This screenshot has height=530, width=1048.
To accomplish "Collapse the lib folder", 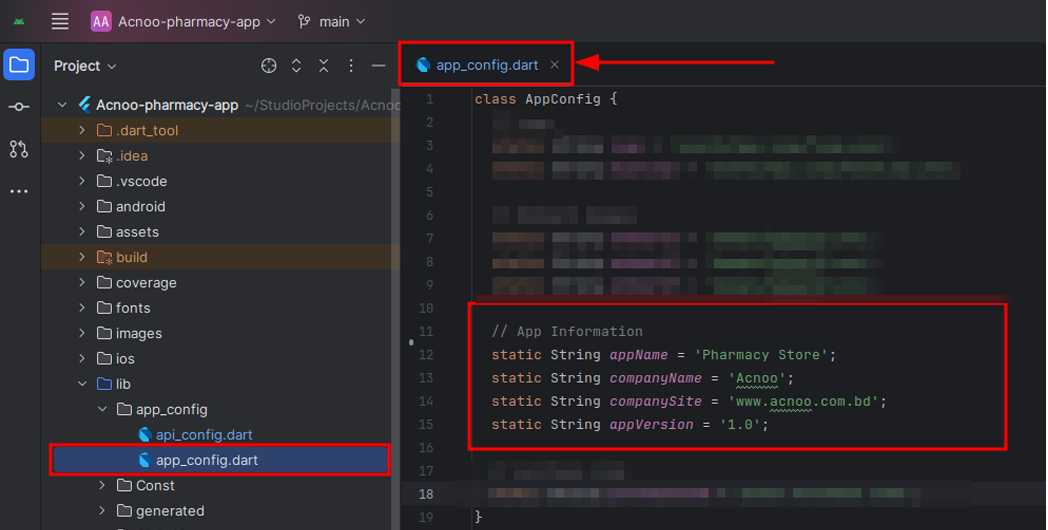I will click(82, 384).
